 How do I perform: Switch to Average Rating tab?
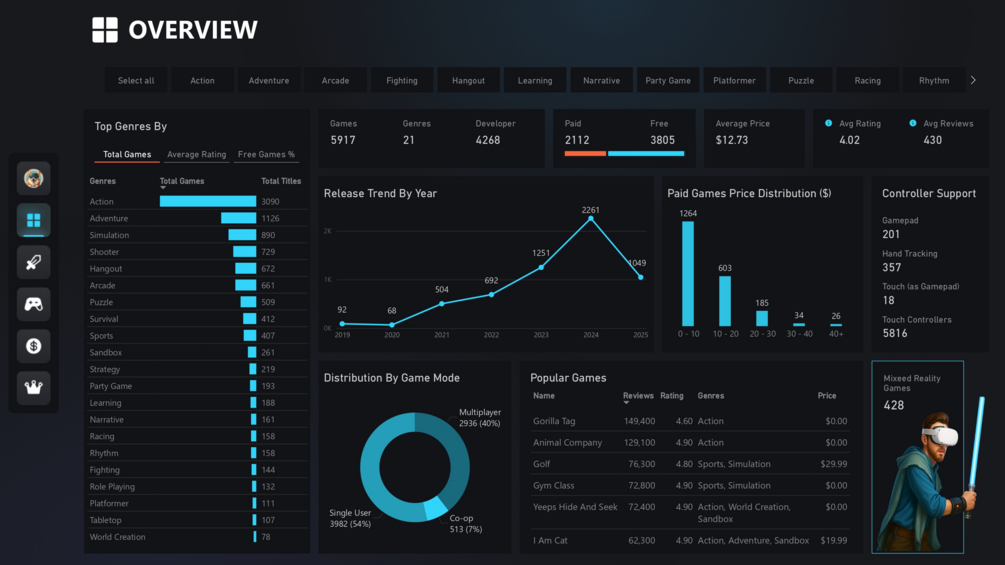196,154
